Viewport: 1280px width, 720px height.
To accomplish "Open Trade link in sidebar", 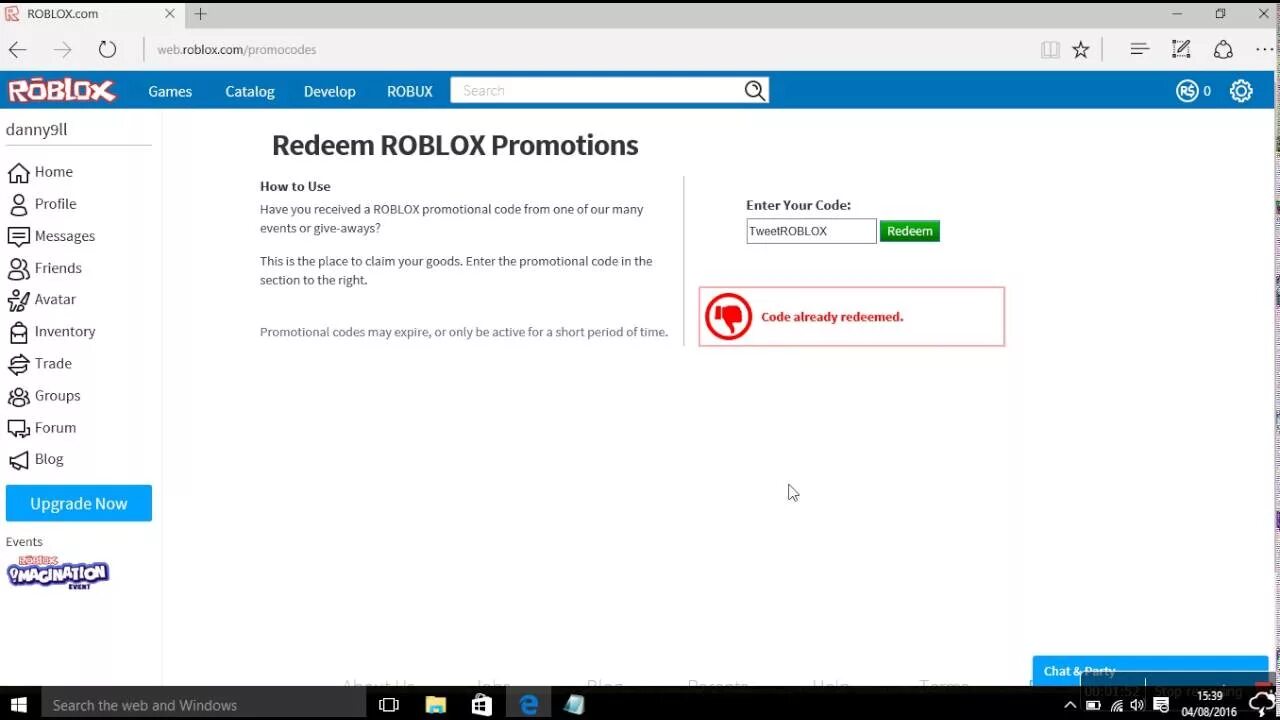I will coord(53,363).
